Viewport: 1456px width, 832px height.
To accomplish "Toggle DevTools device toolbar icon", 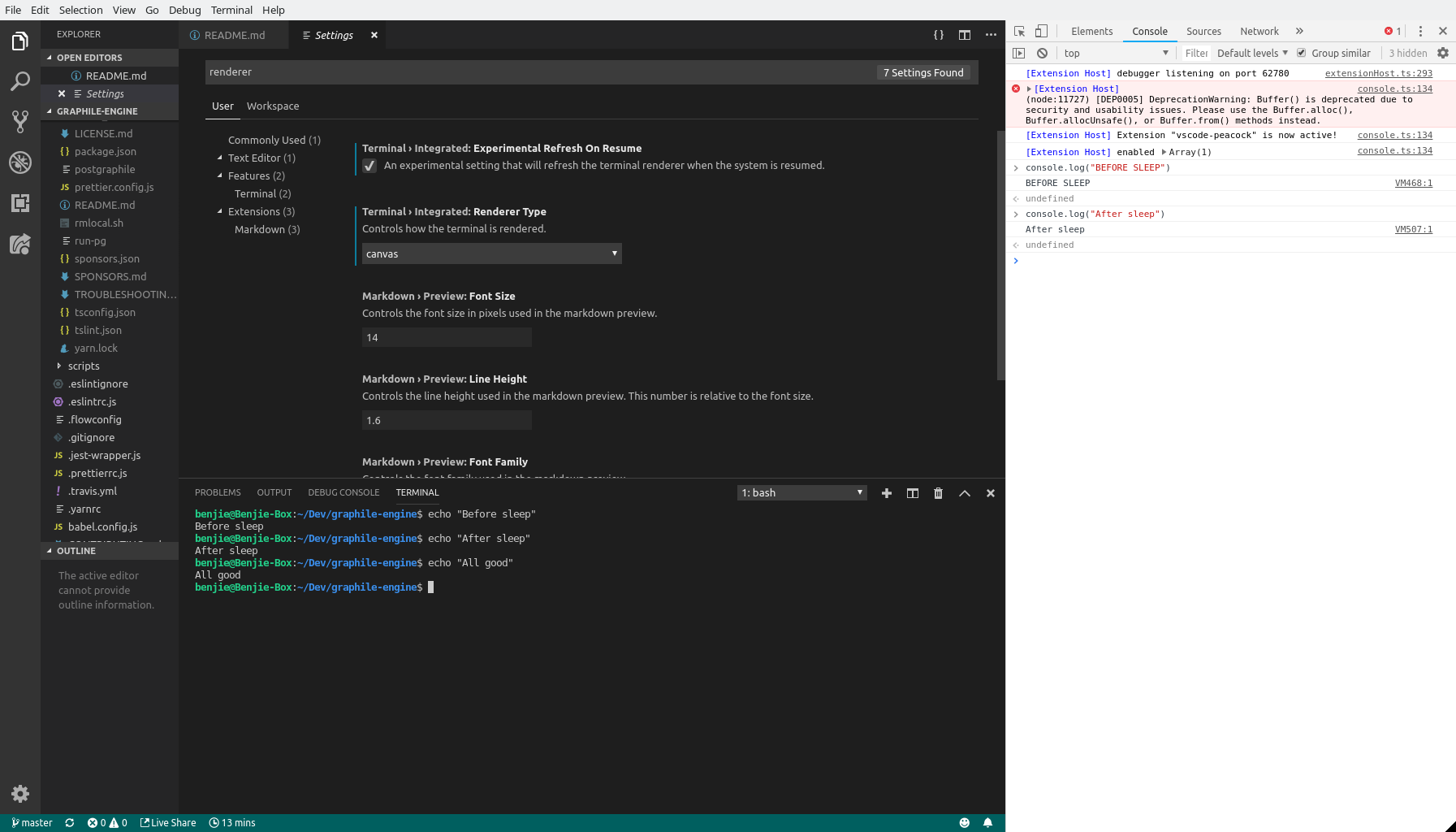I will click(x=1041, y=31).
